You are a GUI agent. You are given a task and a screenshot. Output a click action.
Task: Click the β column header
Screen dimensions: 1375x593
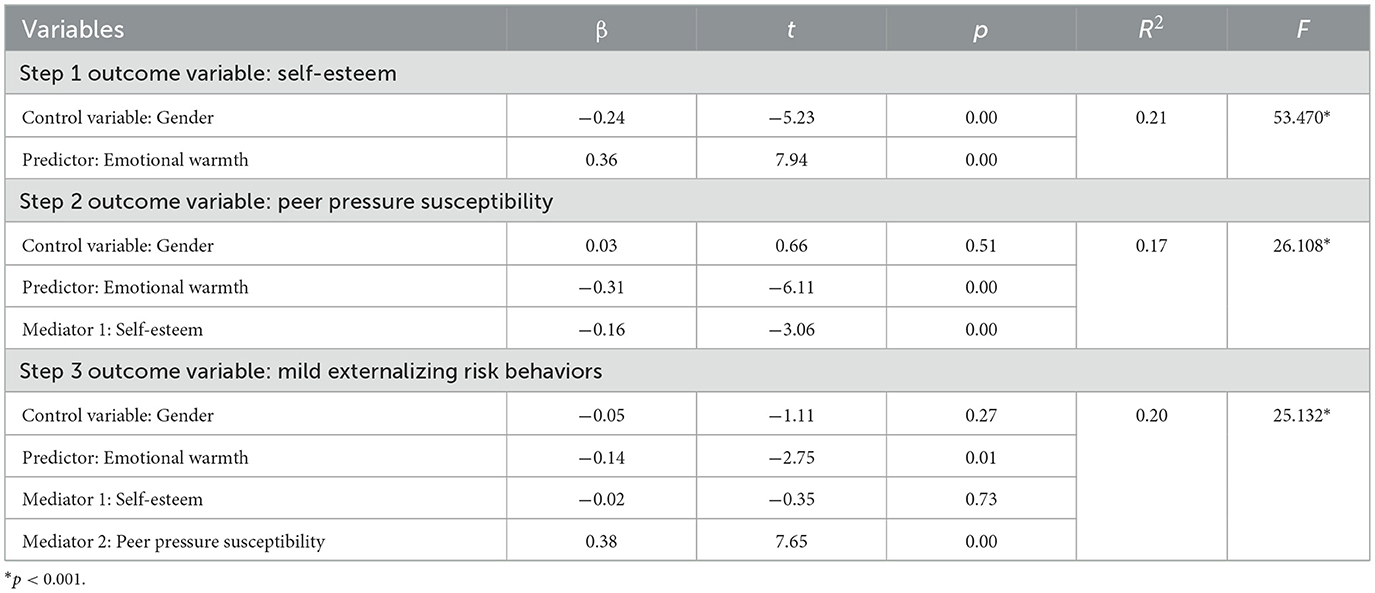pos(601,29)
